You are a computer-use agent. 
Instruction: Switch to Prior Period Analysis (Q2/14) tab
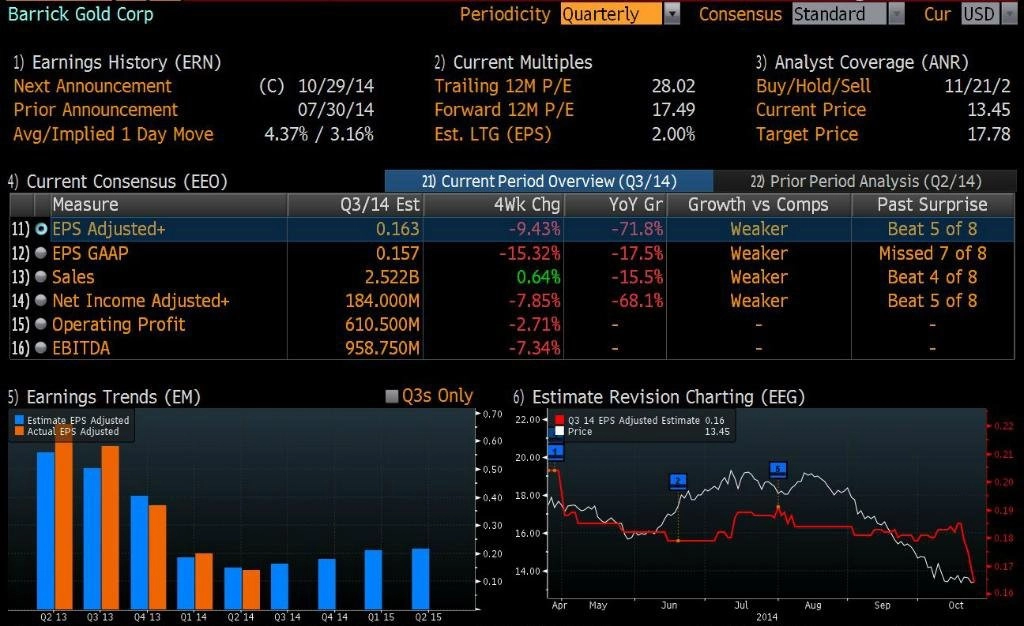[865, 181]
